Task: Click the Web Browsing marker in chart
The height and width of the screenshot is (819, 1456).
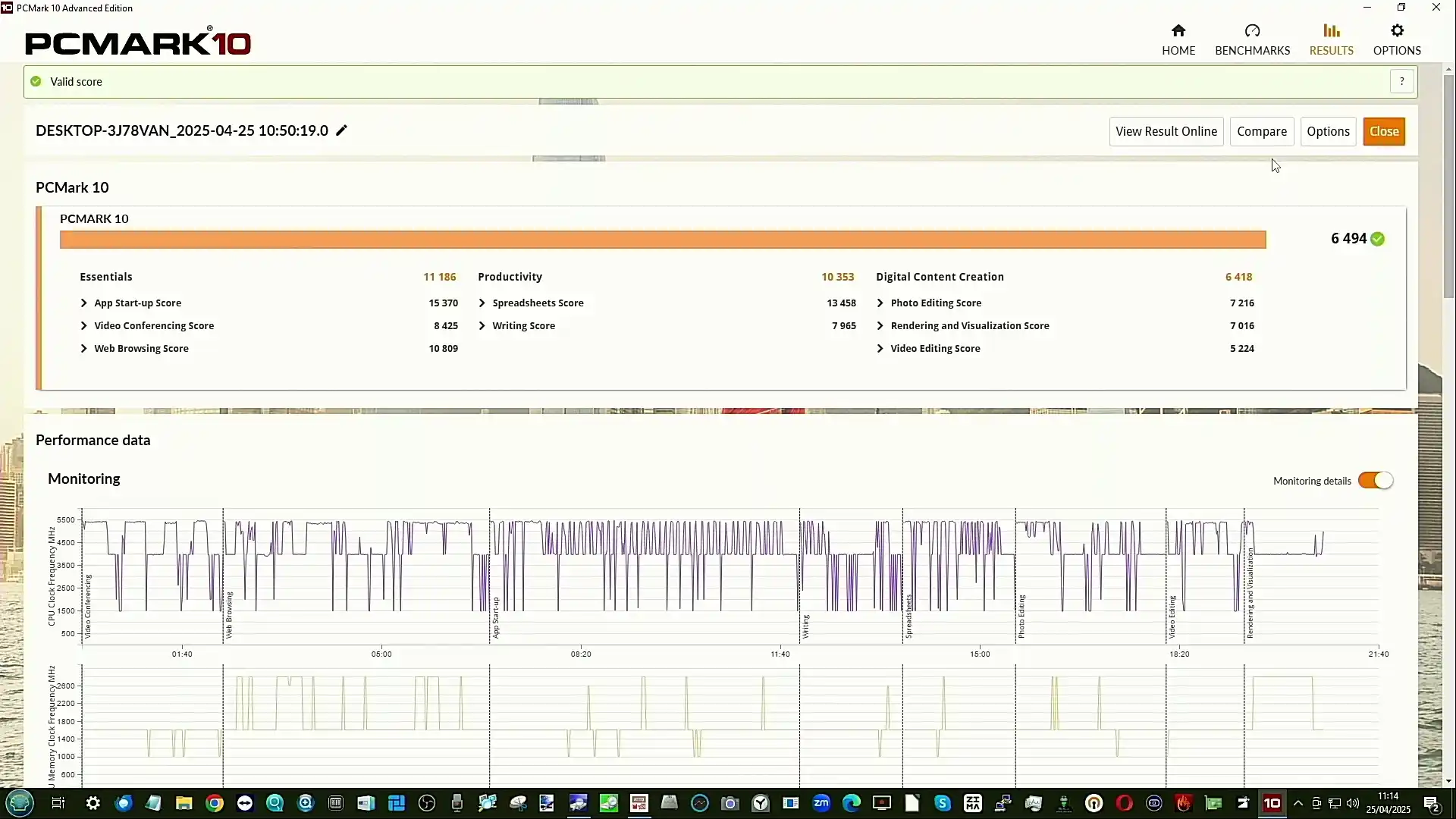Action: (x=229, y=614)
